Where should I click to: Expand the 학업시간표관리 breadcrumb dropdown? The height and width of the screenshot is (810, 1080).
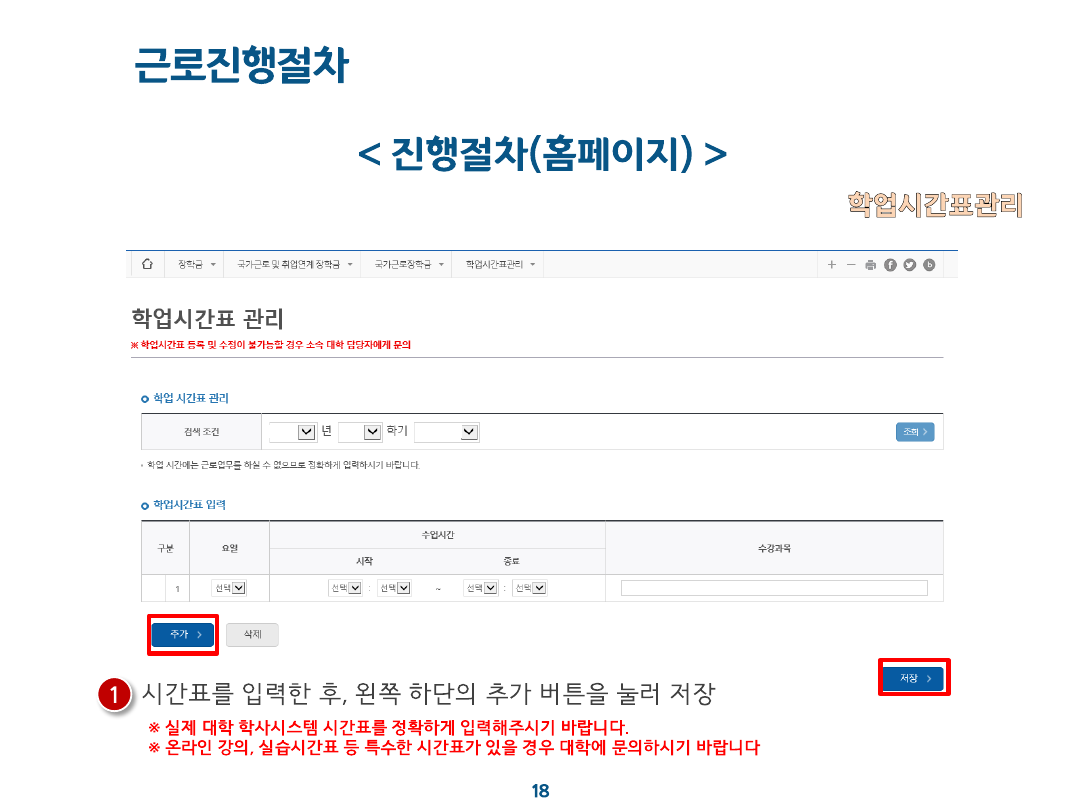coord(499,265)
